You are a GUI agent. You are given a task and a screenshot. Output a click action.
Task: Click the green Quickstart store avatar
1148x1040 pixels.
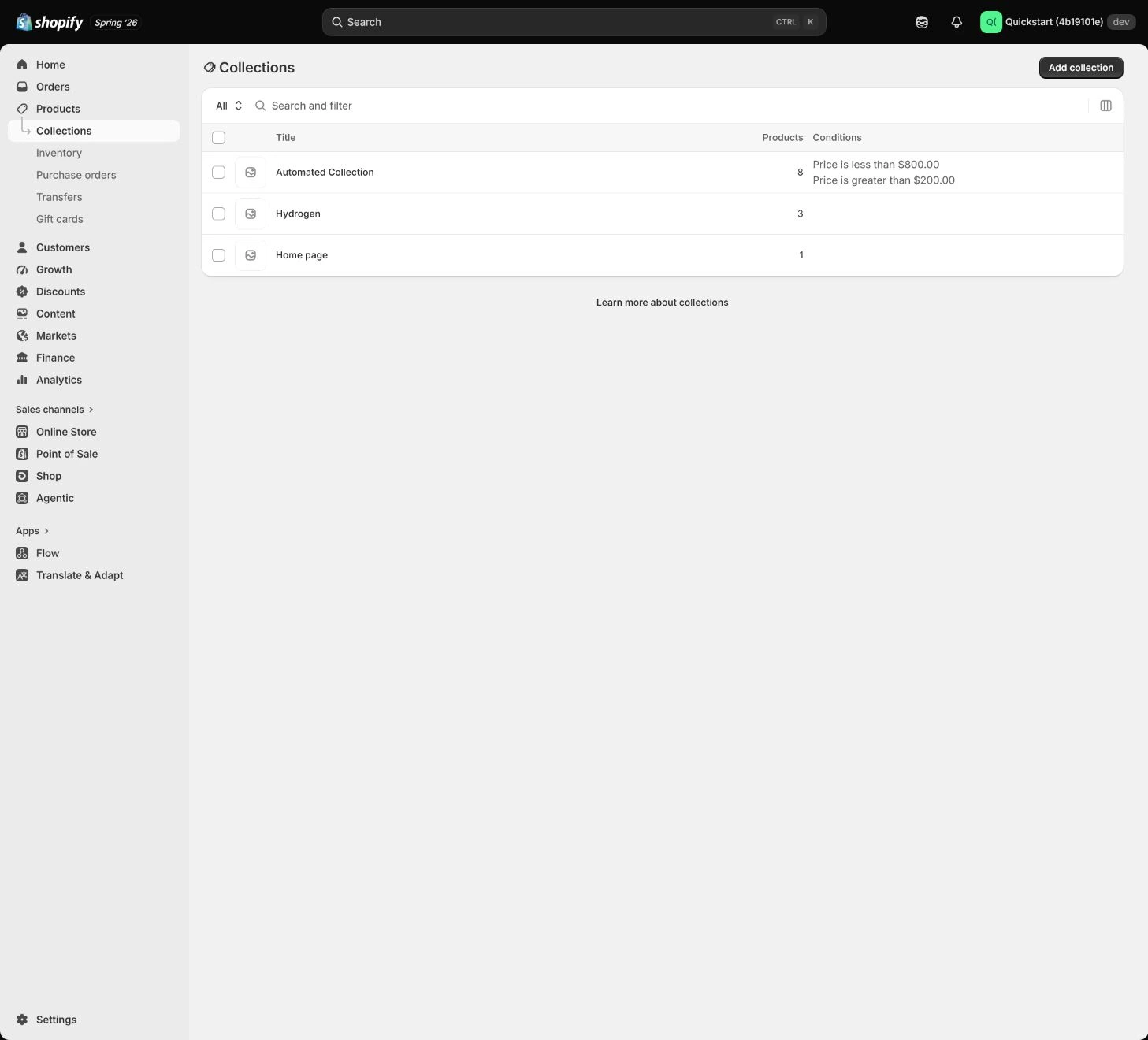point(990,22)
